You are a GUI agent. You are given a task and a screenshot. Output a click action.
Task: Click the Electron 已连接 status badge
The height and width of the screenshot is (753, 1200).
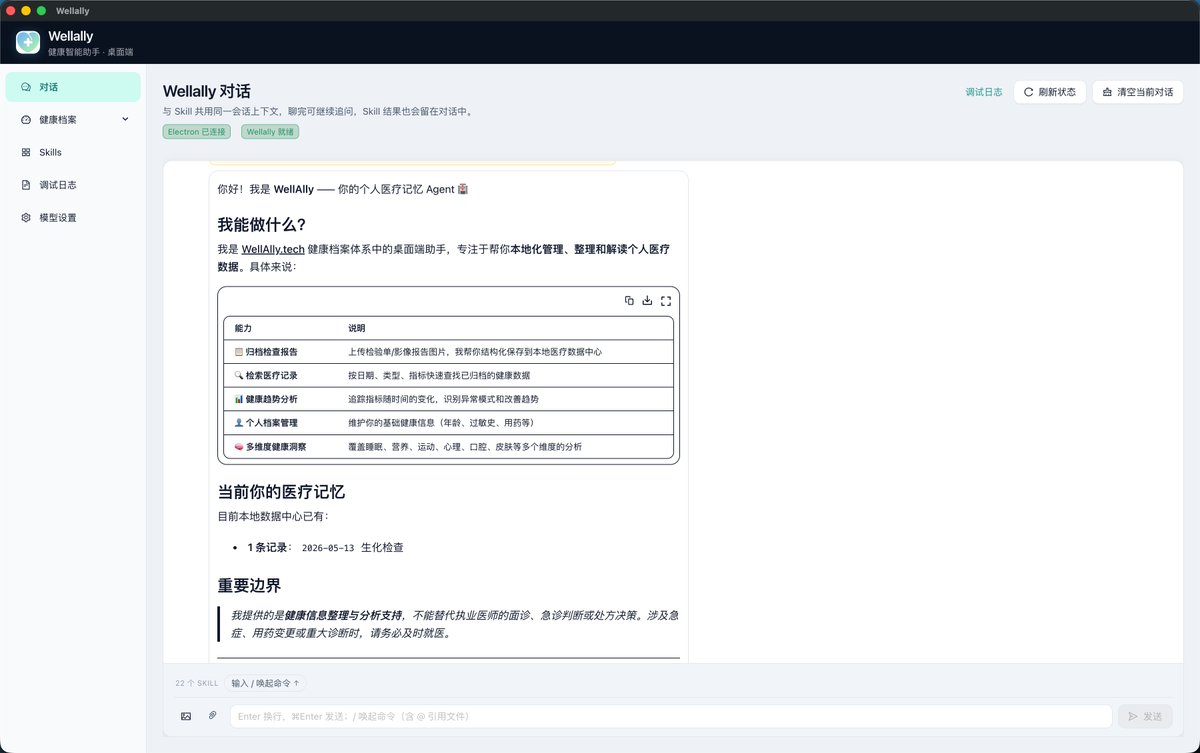coord(197,131)
